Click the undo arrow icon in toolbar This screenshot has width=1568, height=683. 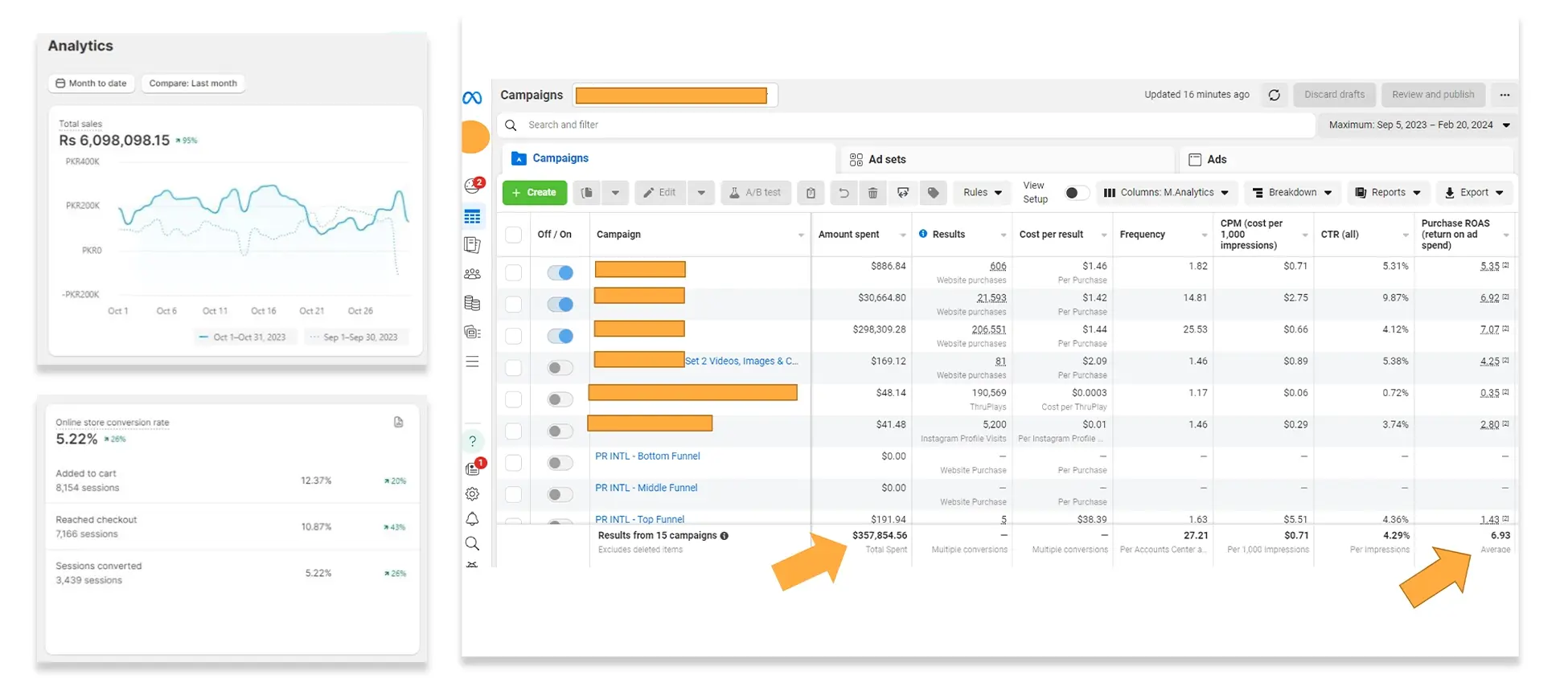coord(843,193)
